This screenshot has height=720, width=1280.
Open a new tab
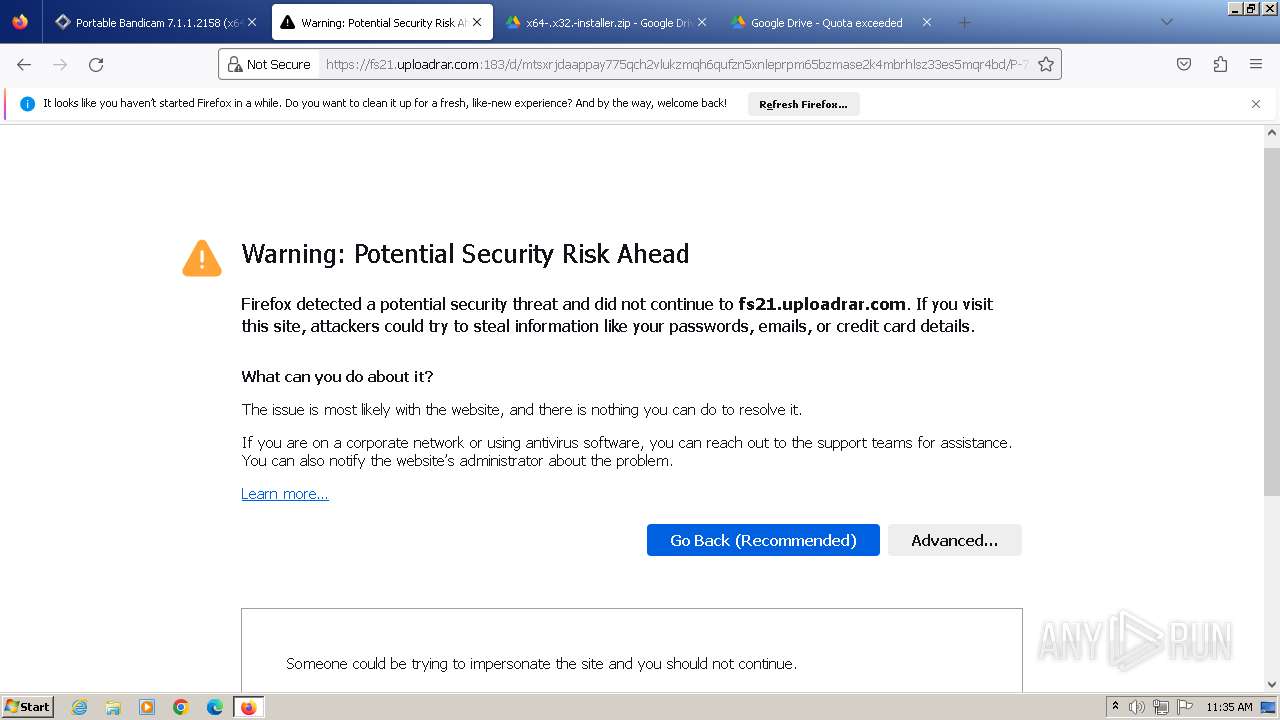pos(964,22)
